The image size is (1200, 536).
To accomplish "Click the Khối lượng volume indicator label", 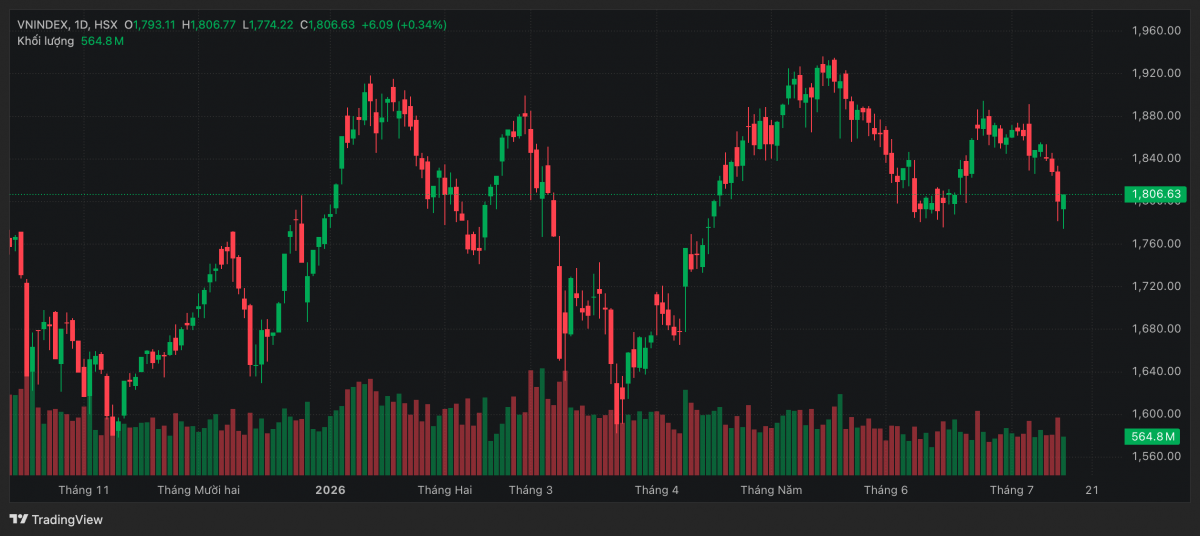I will (45, 41).
